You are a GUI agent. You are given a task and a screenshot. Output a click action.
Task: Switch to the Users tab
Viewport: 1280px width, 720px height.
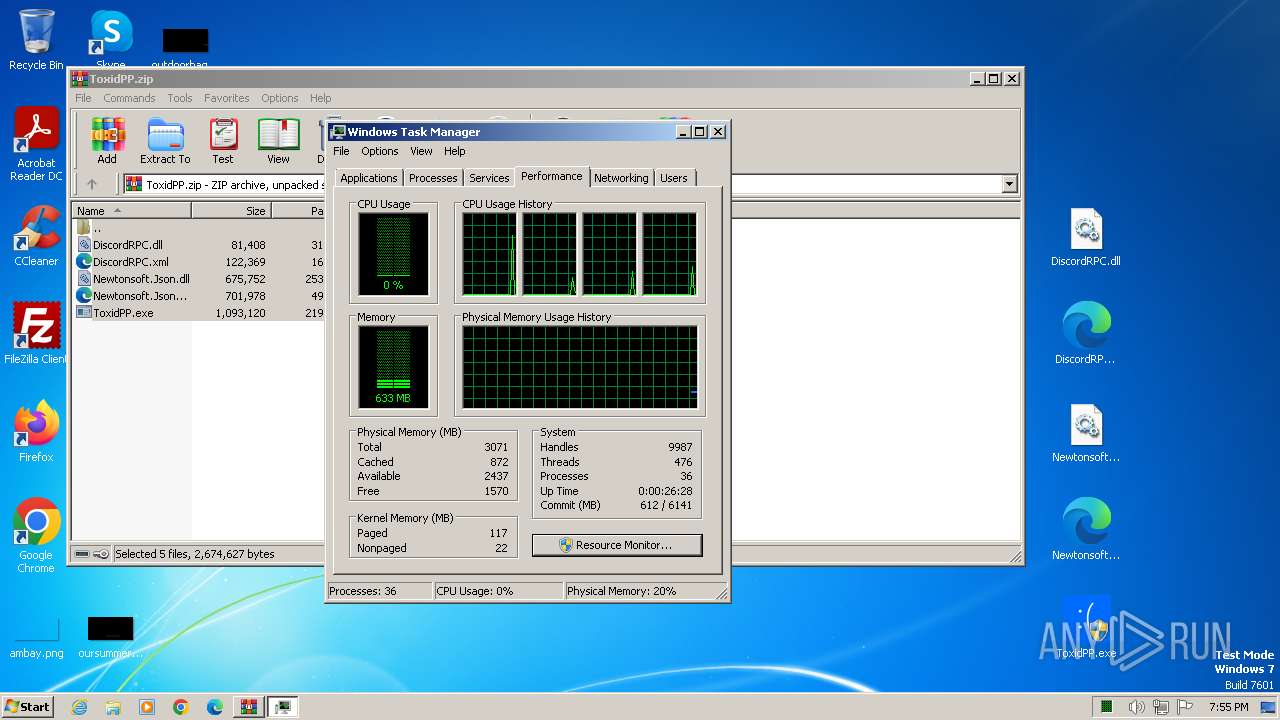tap(674, 178)
